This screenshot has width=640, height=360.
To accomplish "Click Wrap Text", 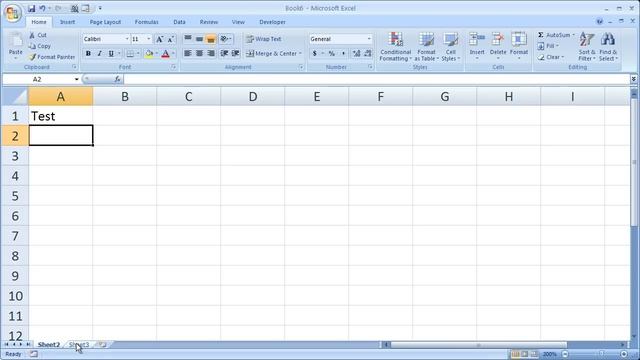I will coord(264,39).
